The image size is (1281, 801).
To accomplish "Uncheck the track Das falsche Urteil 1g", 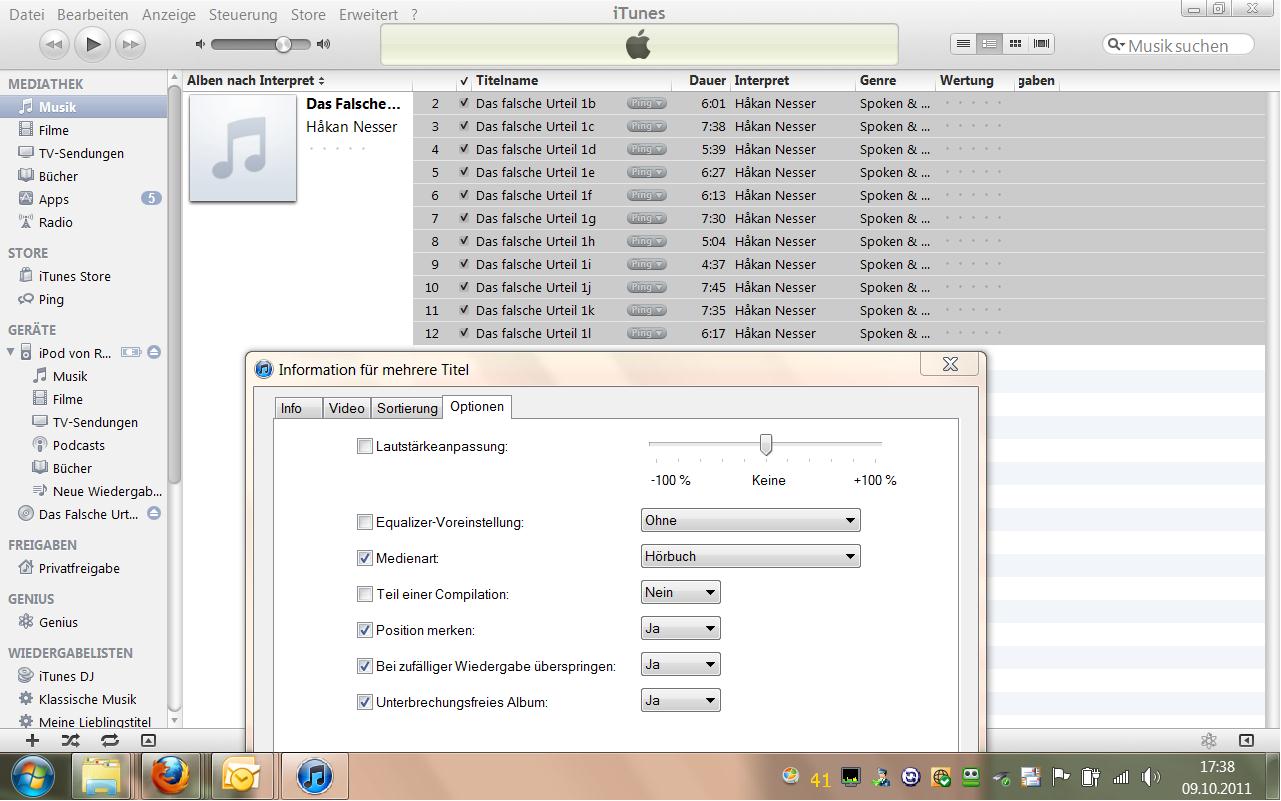I will coord(464,218).
